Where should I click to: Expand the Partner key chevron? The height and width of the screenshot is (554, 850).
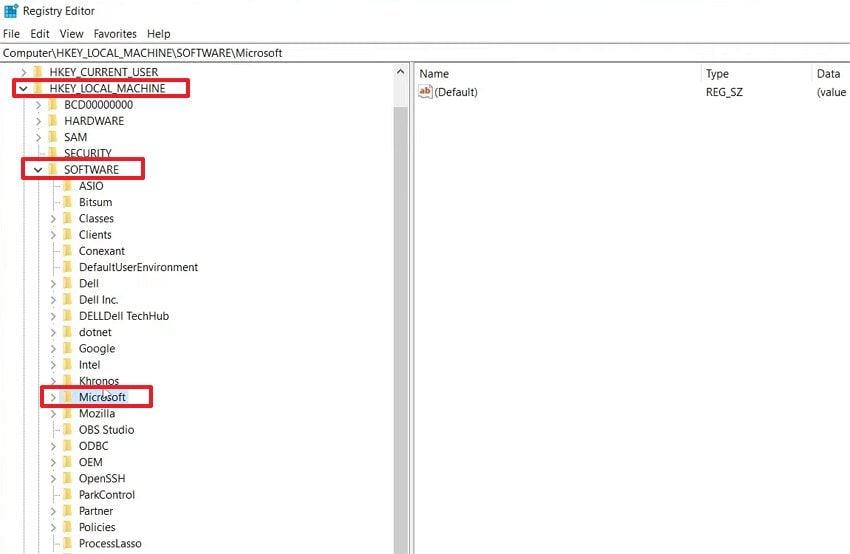click(53, 511)
